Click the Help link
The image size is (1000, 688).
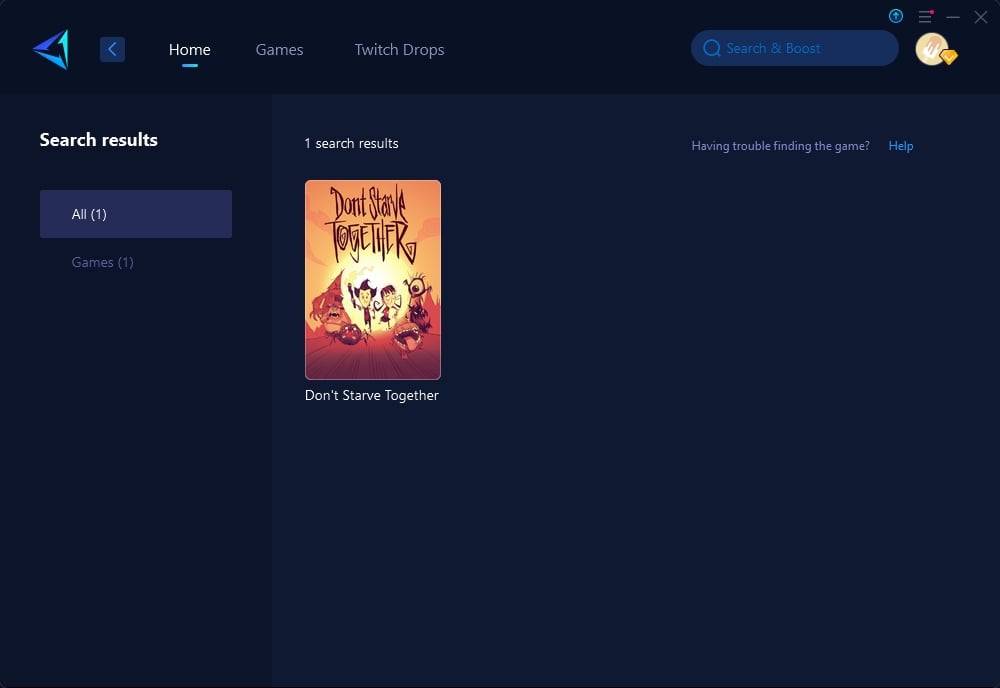click(901, 146)
